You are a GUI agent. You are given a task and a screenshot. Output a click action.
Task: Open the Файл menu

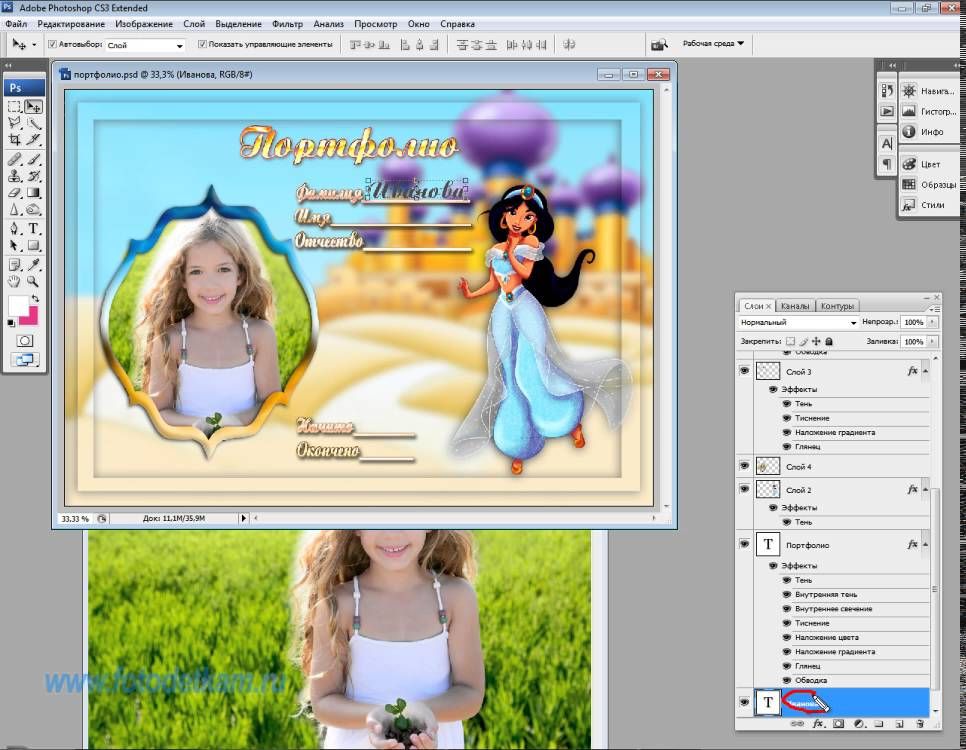16,24
